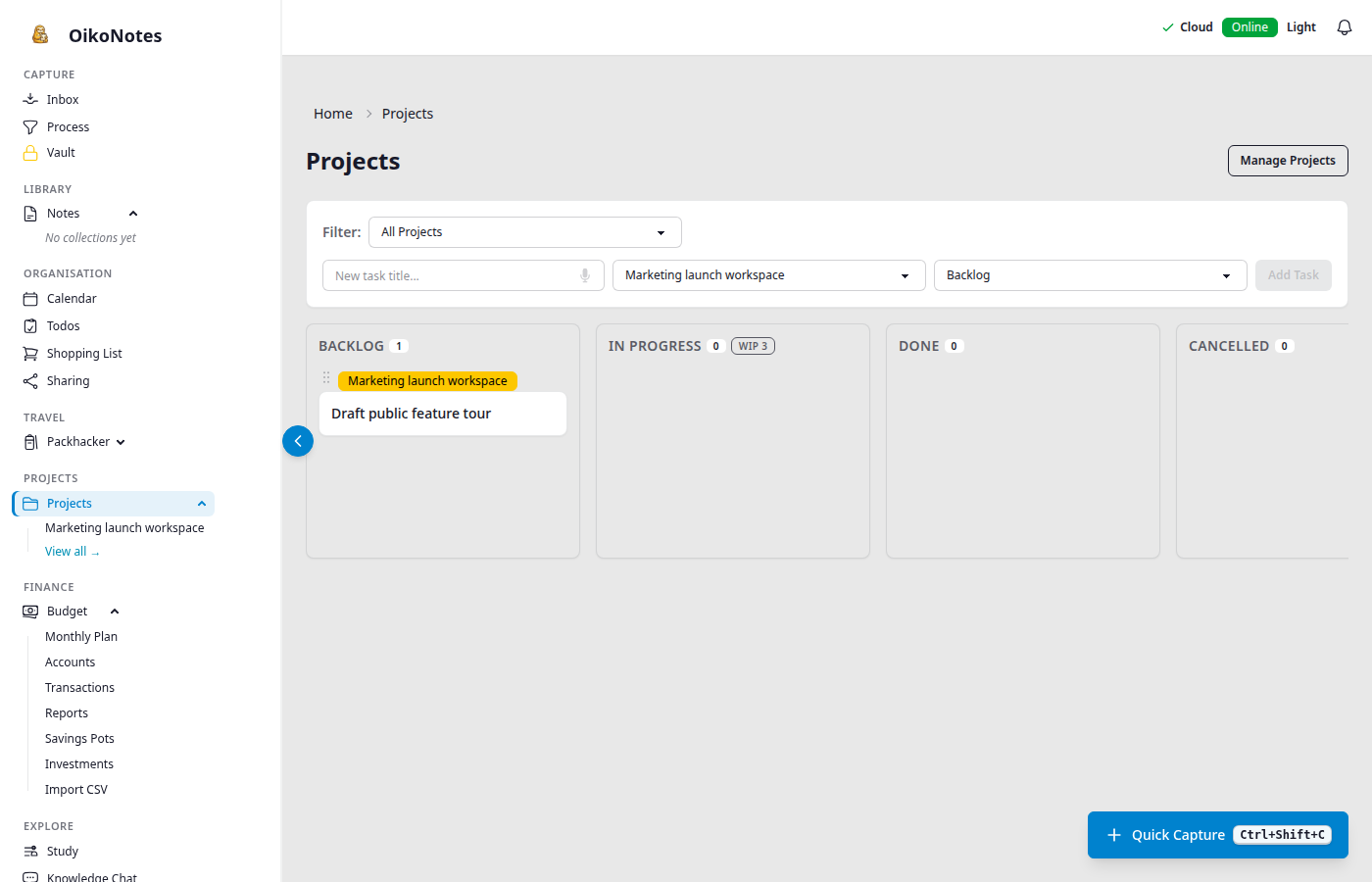
Task: Open Accounts under Budget
Action: [71, 662]
